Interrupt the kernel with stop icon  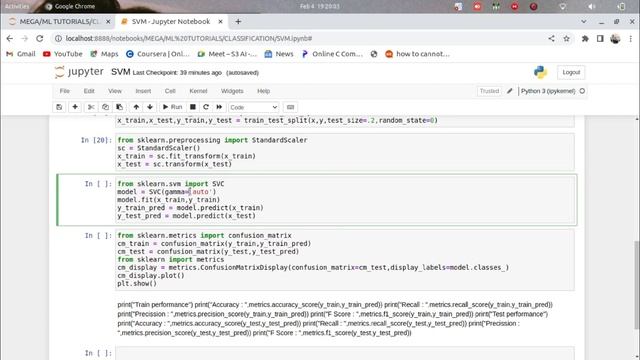click(x=193, y=107)
